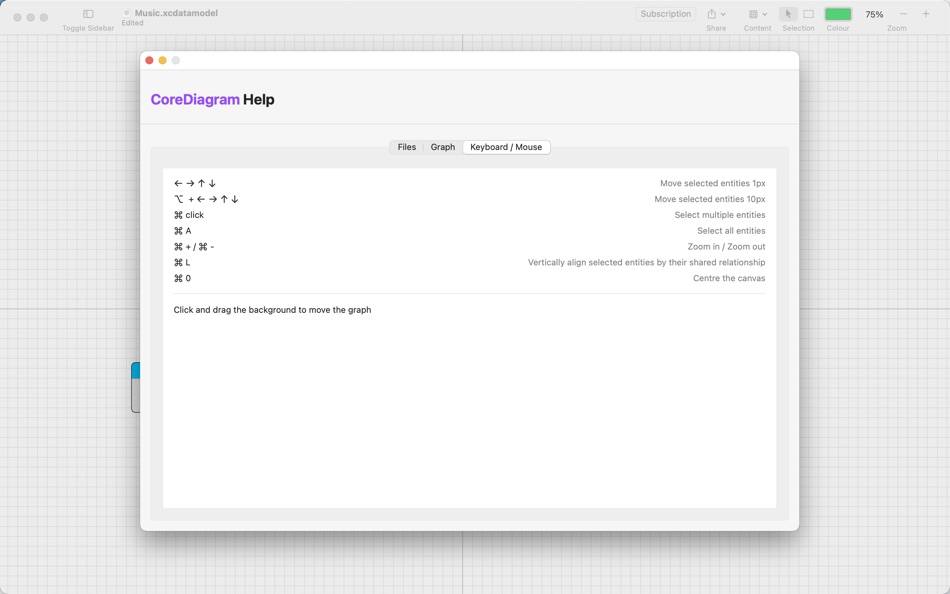Click 'Zoom in / Zoom out' text
The height and width of the screenshot is (594, 950).
pos(726,247)
